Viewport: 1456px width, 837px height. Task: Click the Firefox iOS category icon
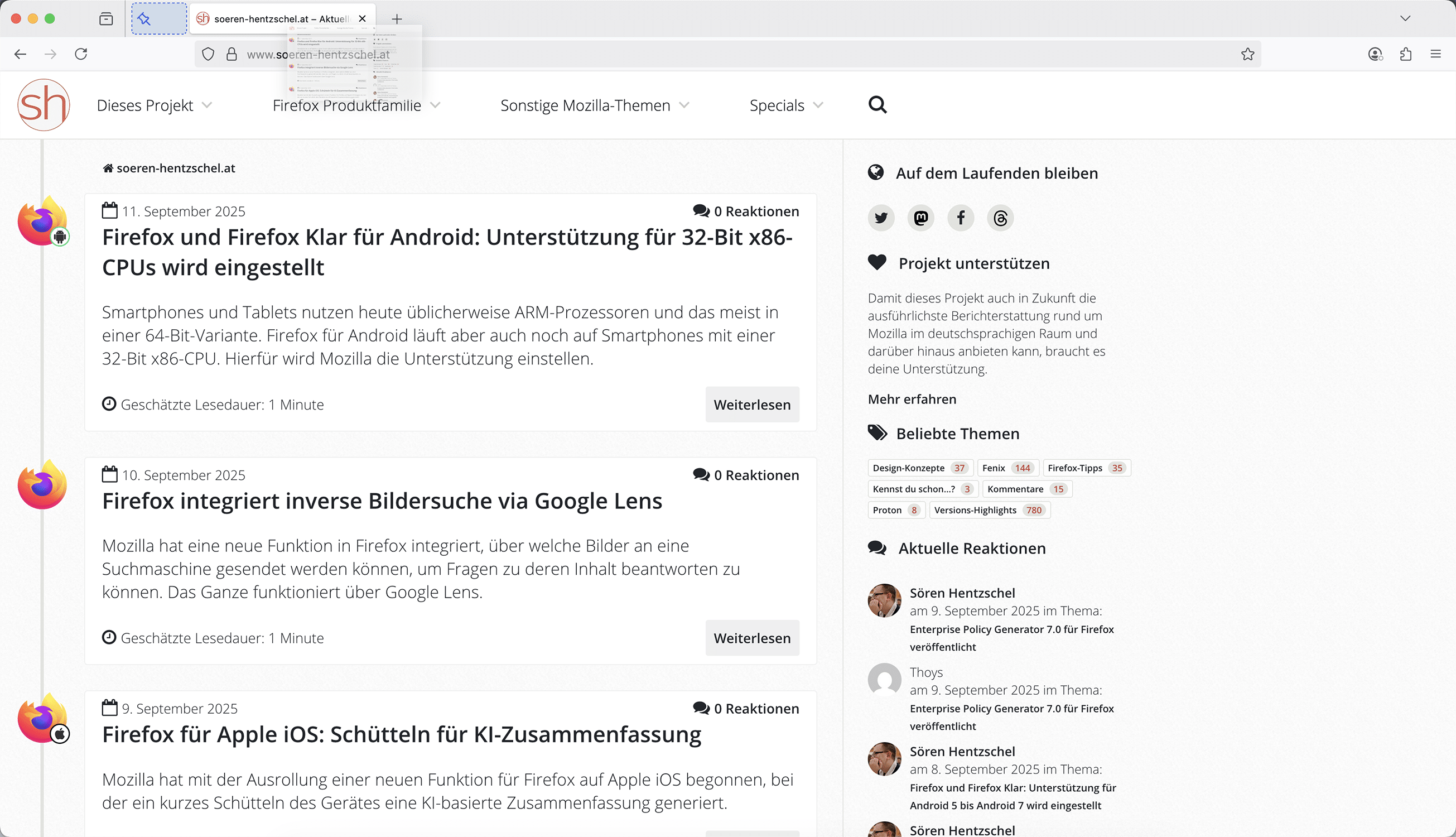click(44, 719)
